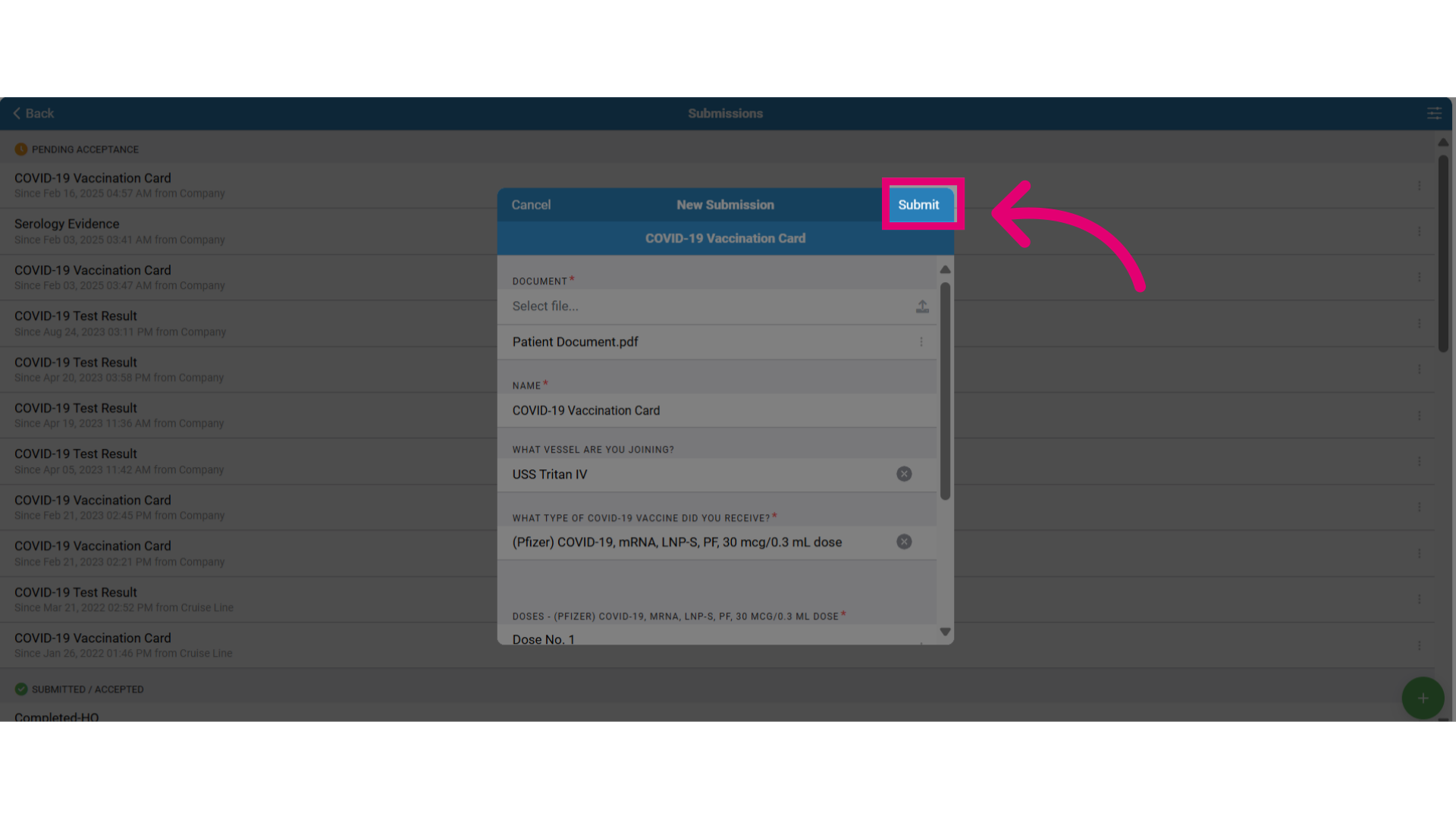Open more options for Apr 20, 2023 Test Result

click(x=1419, y=369)
